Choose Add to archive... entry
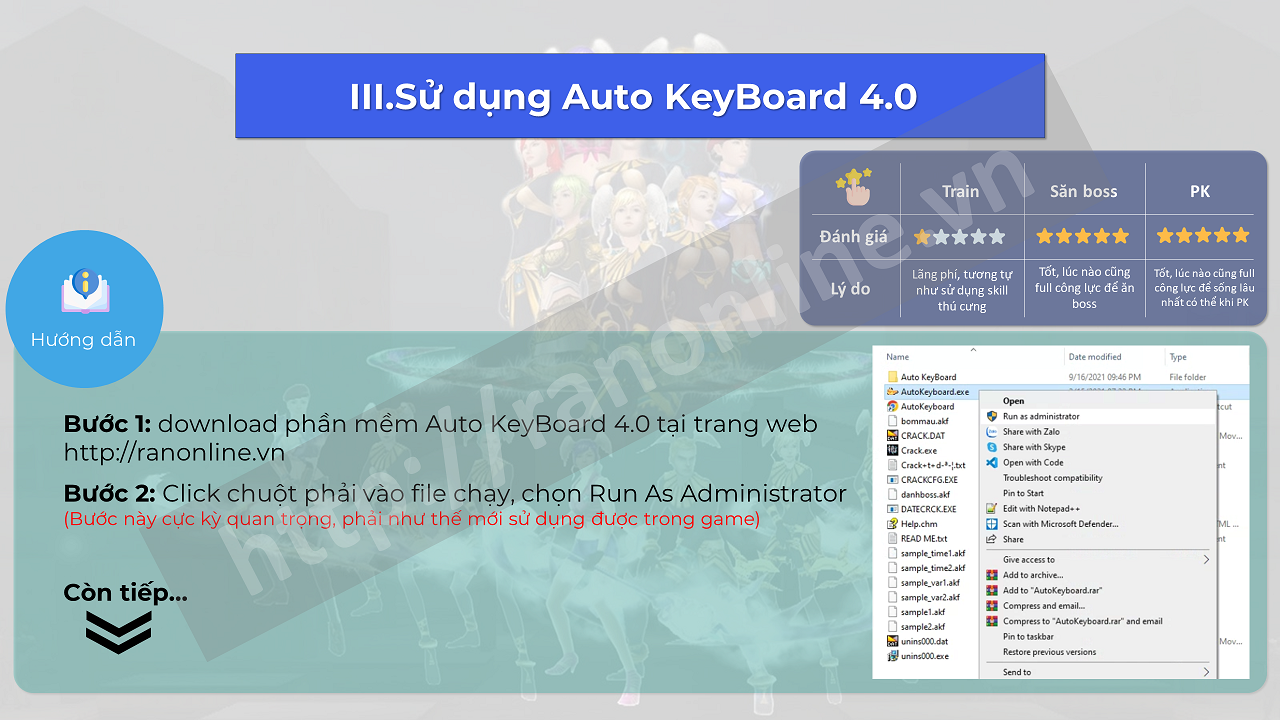 pyautogui.click(x=1033, y=575)
